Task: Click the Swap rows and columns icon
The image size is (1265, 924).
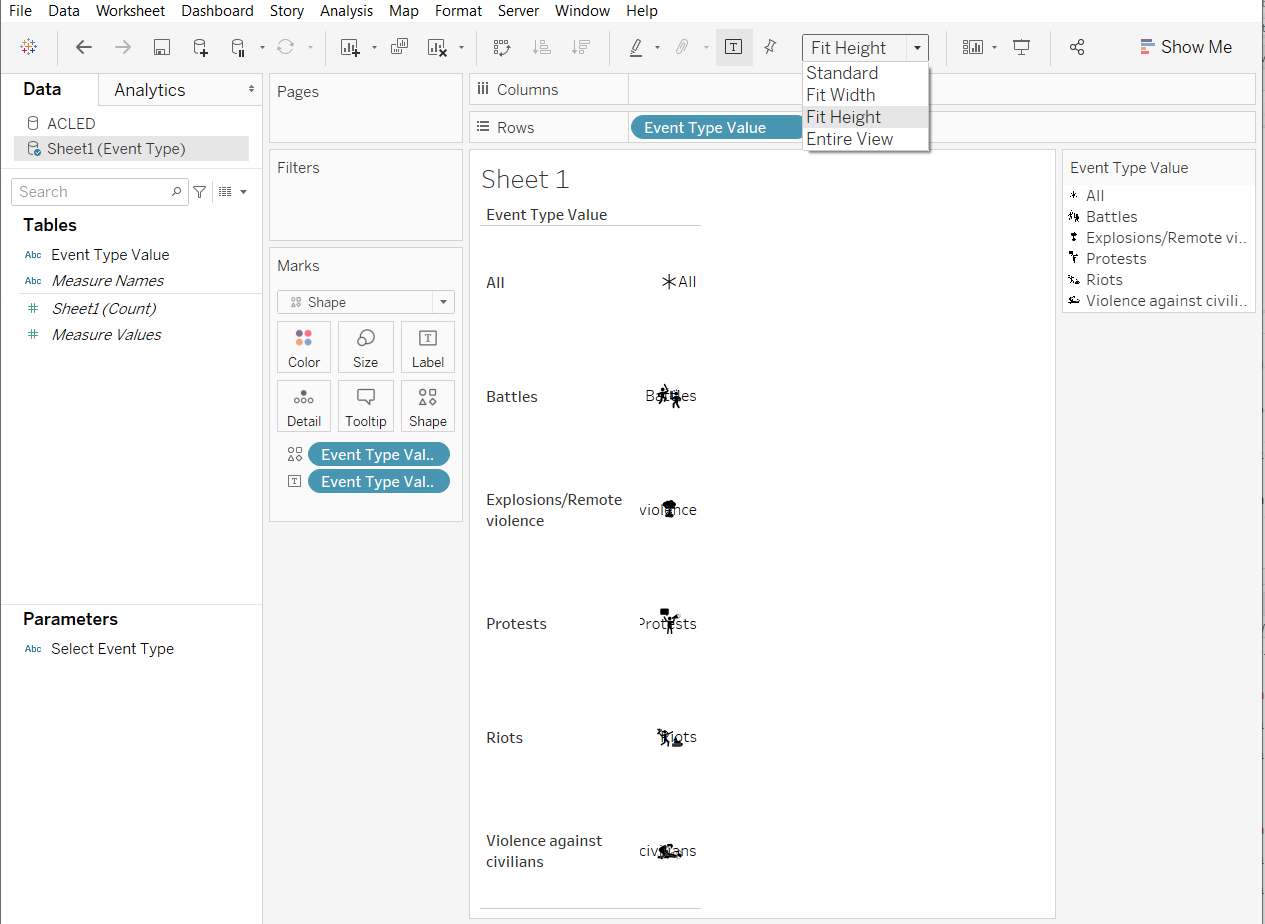Action: coord(502,47)
